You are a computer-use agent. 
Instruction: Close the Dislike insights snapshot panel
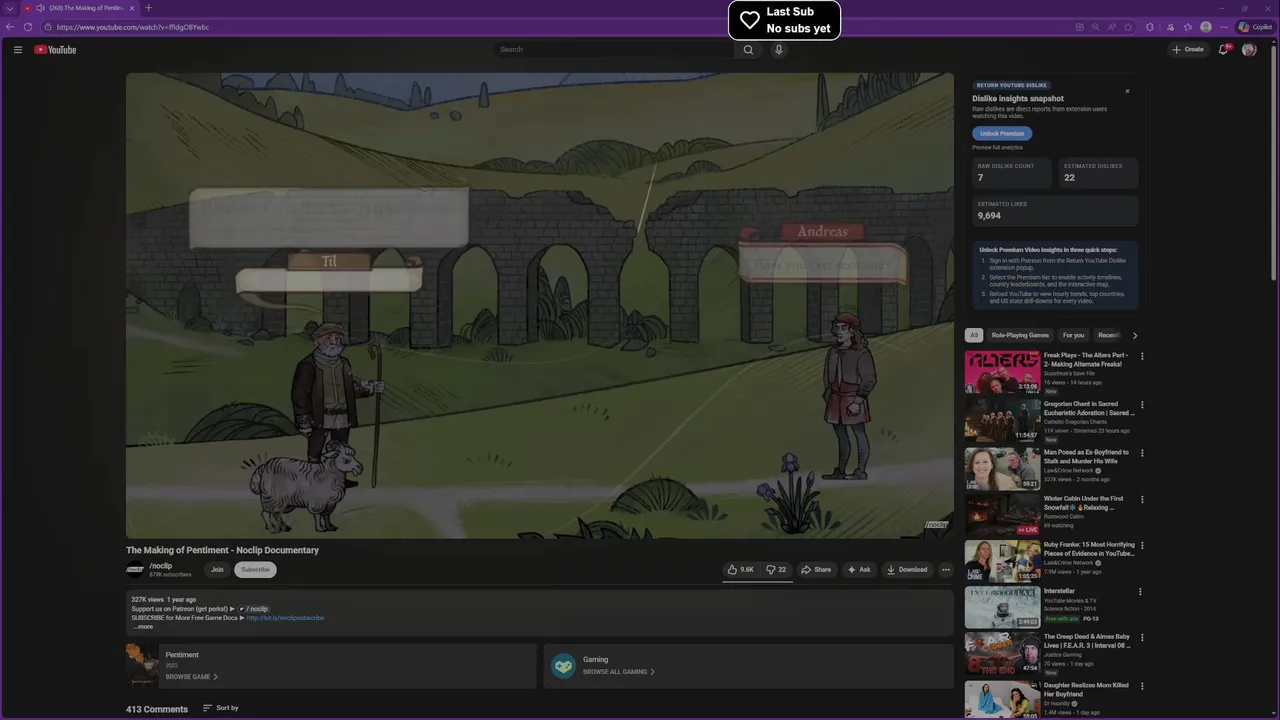click(1127, 91)
